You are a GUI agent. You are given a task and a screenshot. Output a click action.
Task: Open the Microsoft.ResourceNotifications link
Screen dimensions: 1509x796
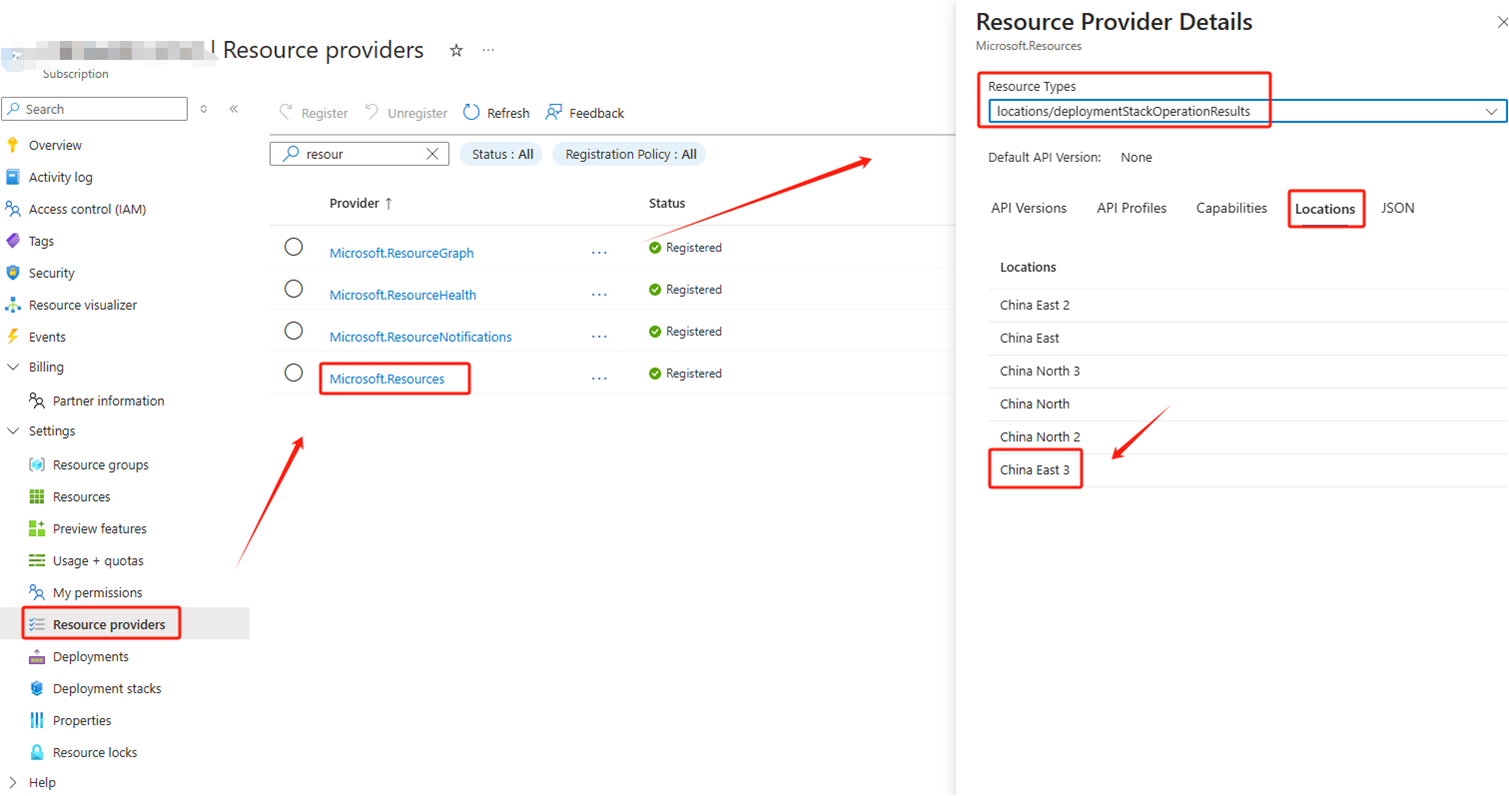[x=421, y=337]
